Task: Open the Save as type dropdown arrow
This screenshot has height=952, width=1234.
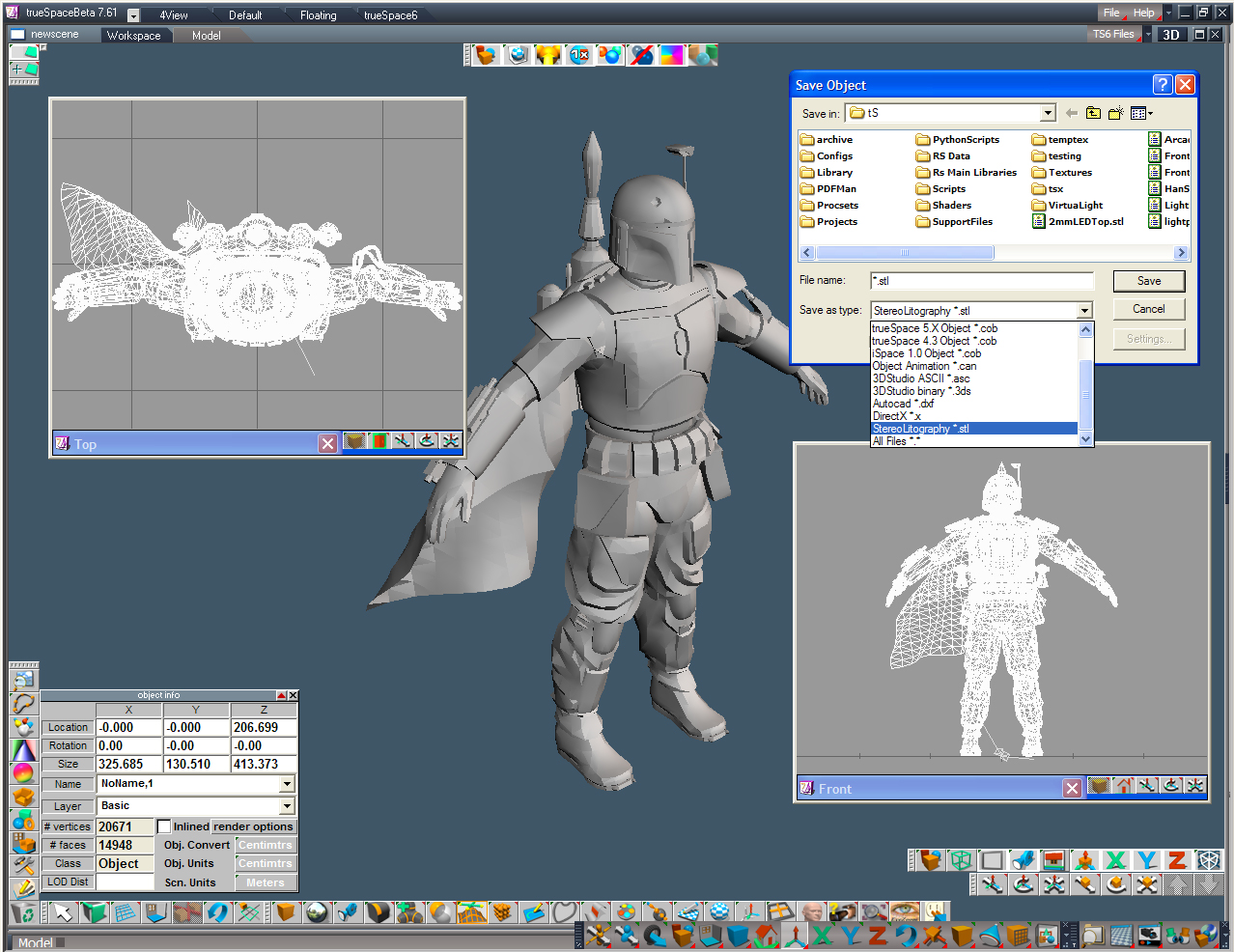Action: [x=1084, y=311]
